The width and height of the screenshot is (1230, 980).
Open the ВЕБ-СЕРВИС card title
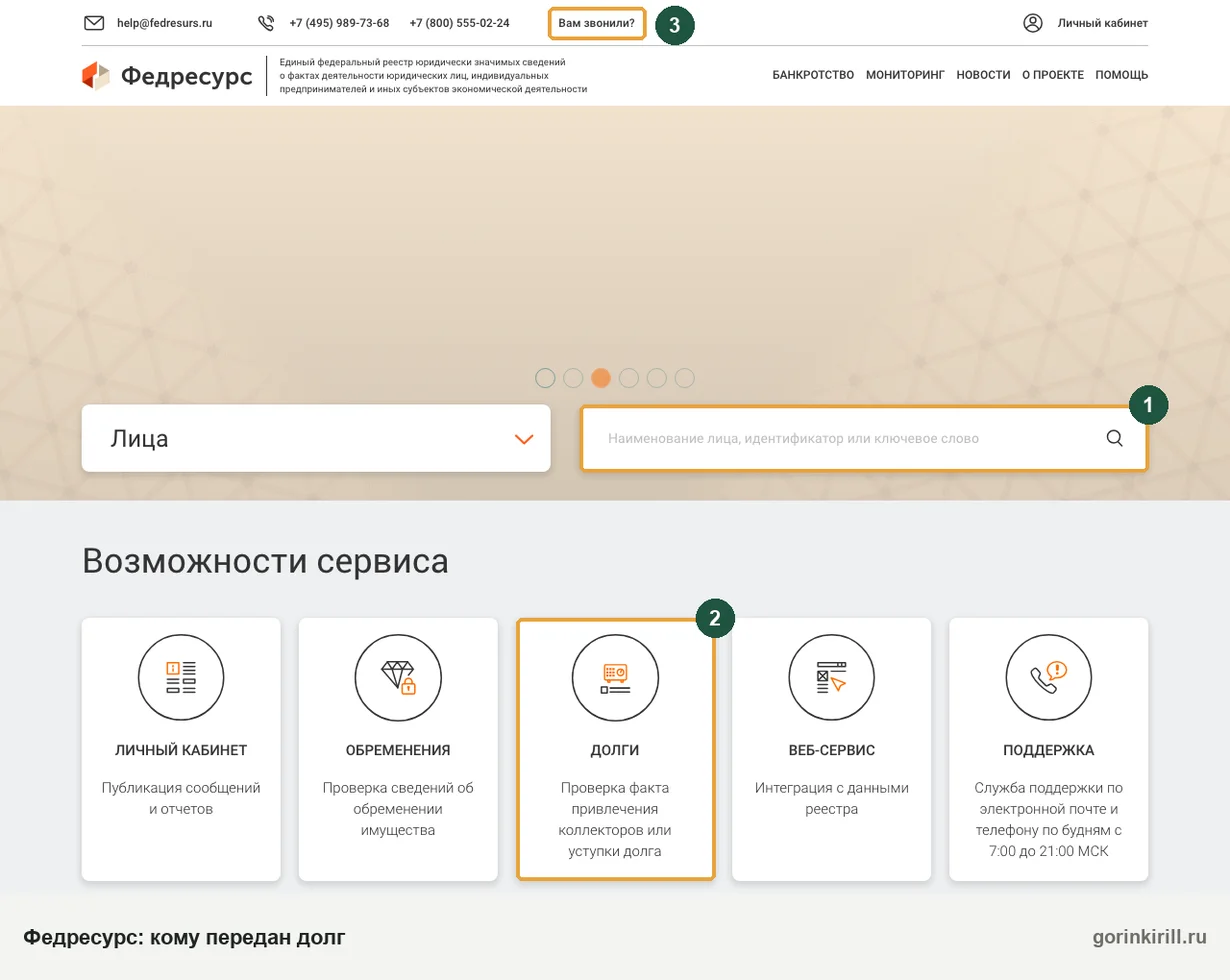[832, 750]
